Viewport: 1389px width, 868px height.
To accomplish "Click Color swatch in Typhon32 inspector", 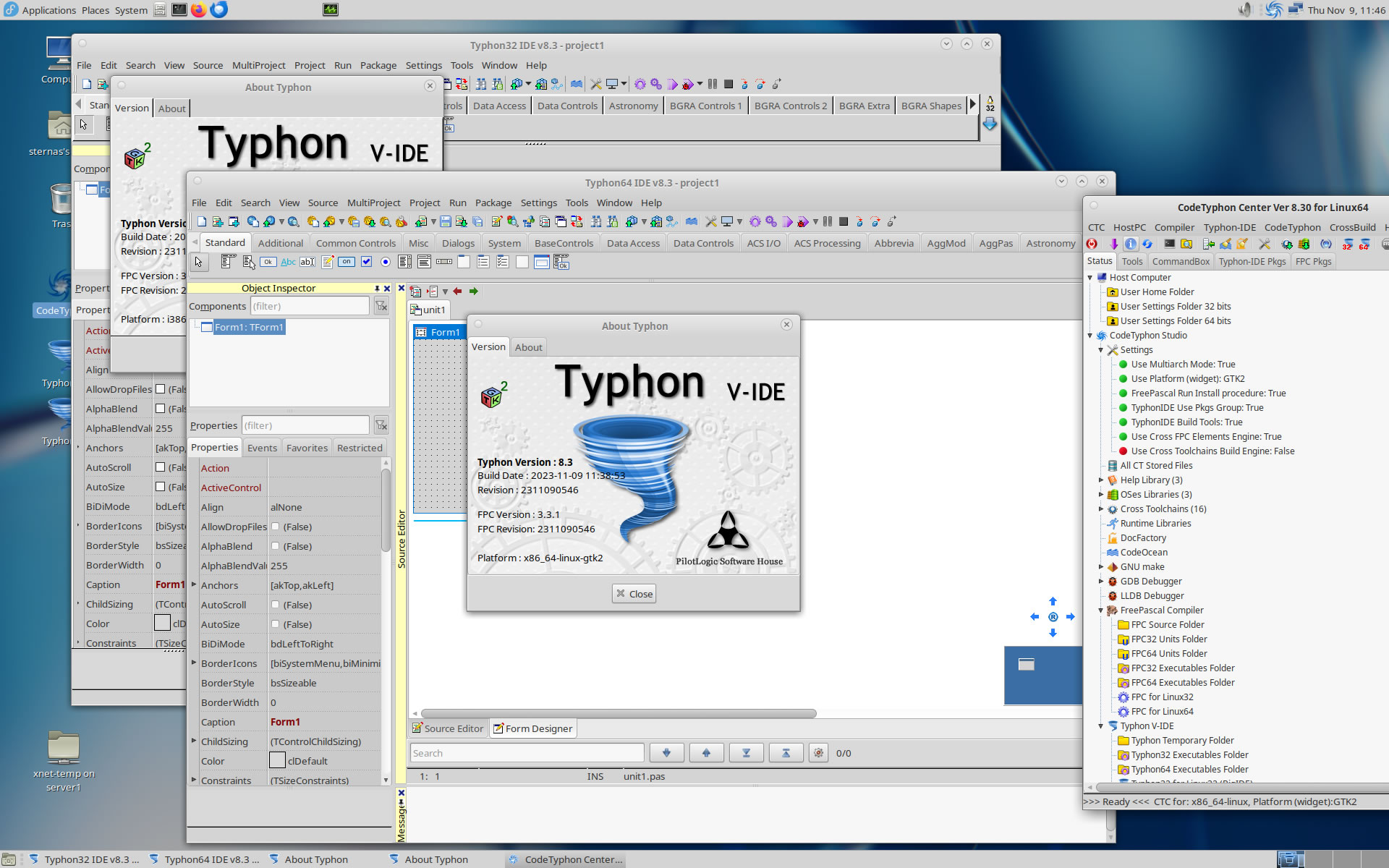I will pyautogui.click(x=162, y=623).
